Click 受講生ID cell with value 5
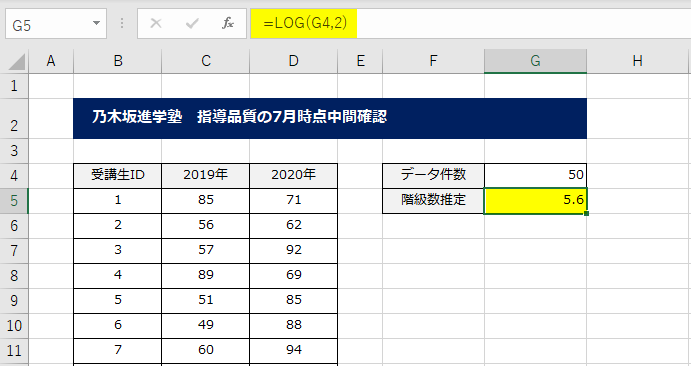The height and width of the screenshot is (366, 691). point(118,301)
